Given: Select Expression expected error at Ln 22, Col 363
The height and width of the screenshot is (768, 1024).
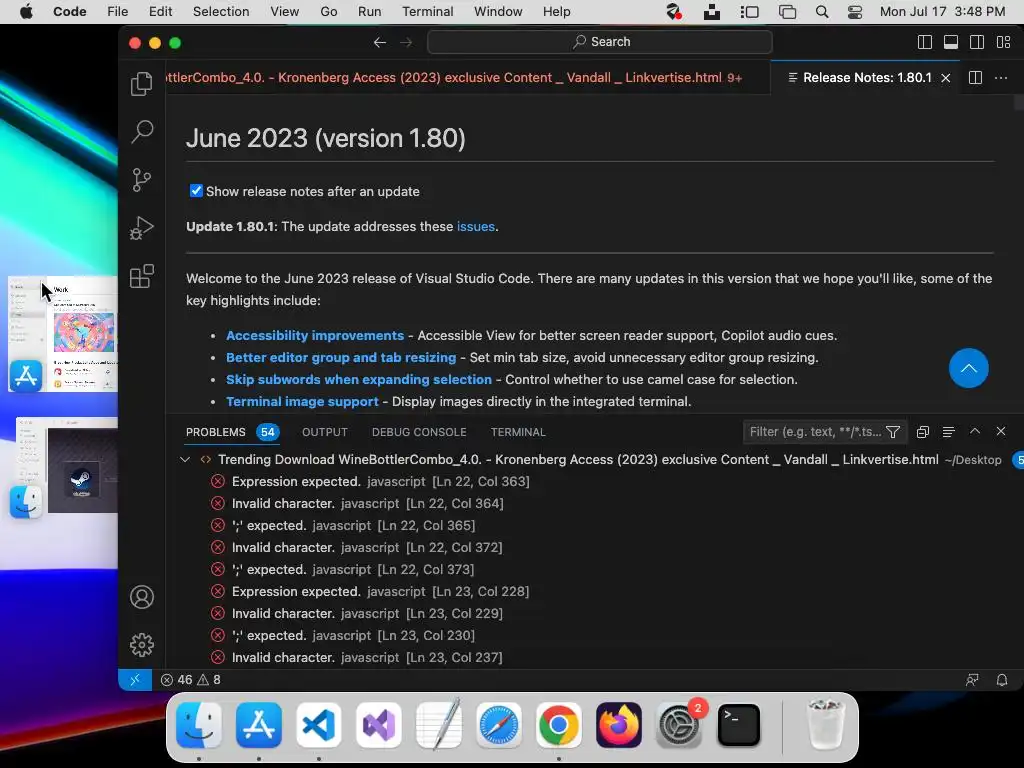Looking at the screenshot, I should (x=380, y=482).
